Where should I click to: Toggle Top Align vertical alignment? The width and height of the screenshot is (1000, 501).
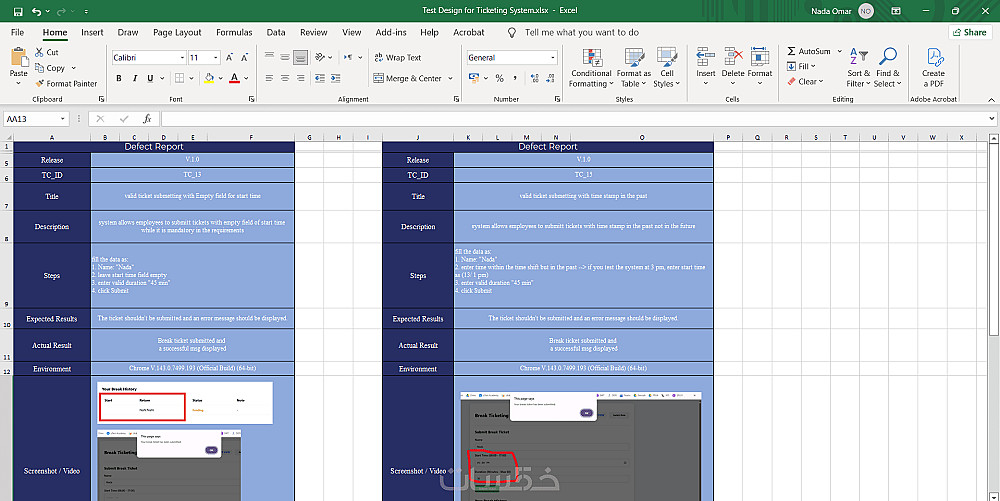pos(269,57)
